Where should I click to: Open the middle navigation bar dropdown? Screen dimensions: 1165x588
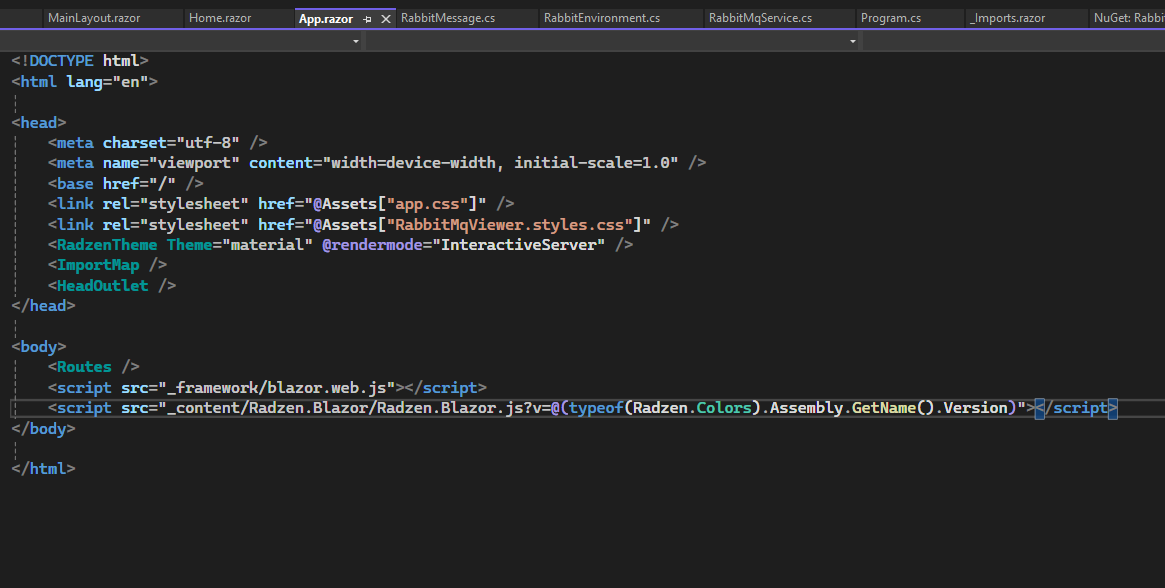pyautogui.click(x=852, y=41)
